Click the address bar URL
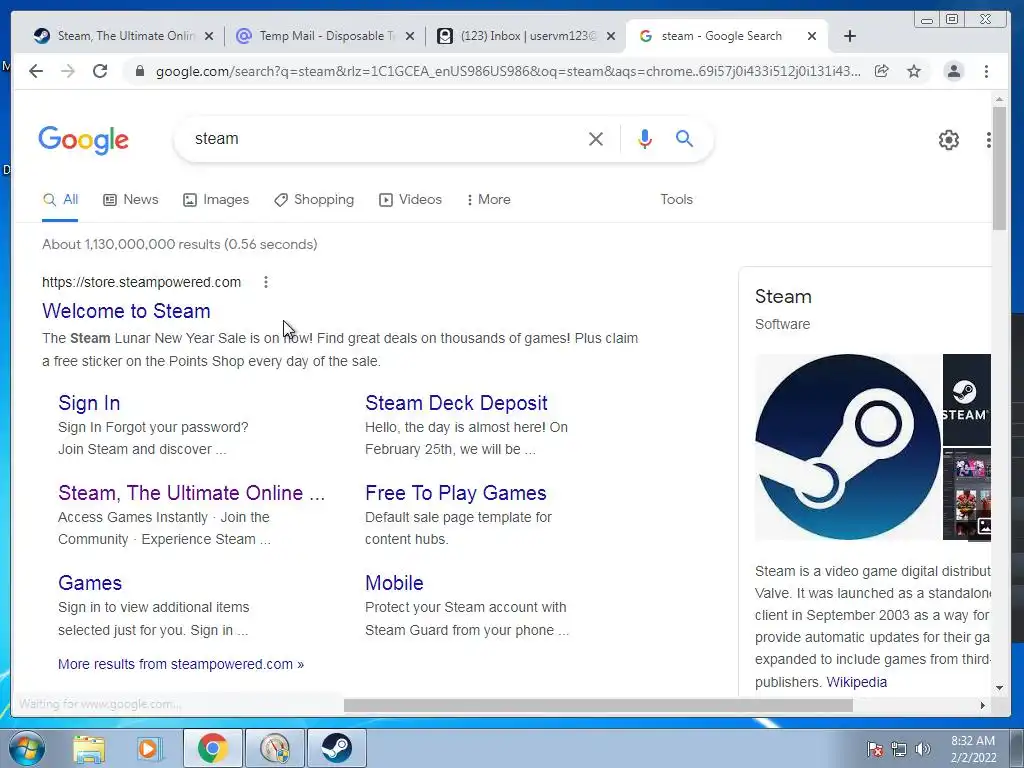Image resolution: width=1024 pixels, height=768 pixels. pyautogui.click(x=508, y=71)
